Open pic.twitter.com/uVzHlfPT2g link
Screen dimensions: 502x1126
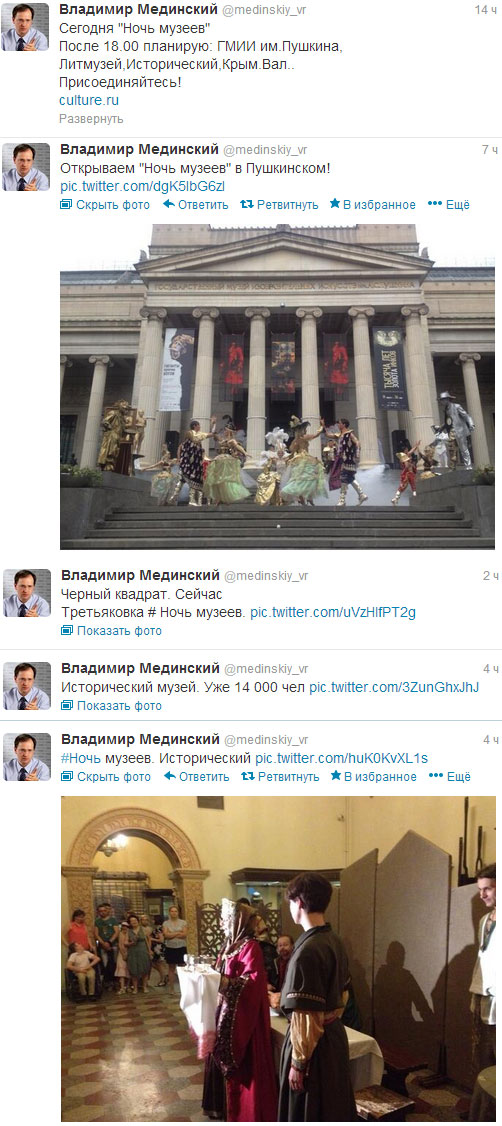click(x=333, y=613)
